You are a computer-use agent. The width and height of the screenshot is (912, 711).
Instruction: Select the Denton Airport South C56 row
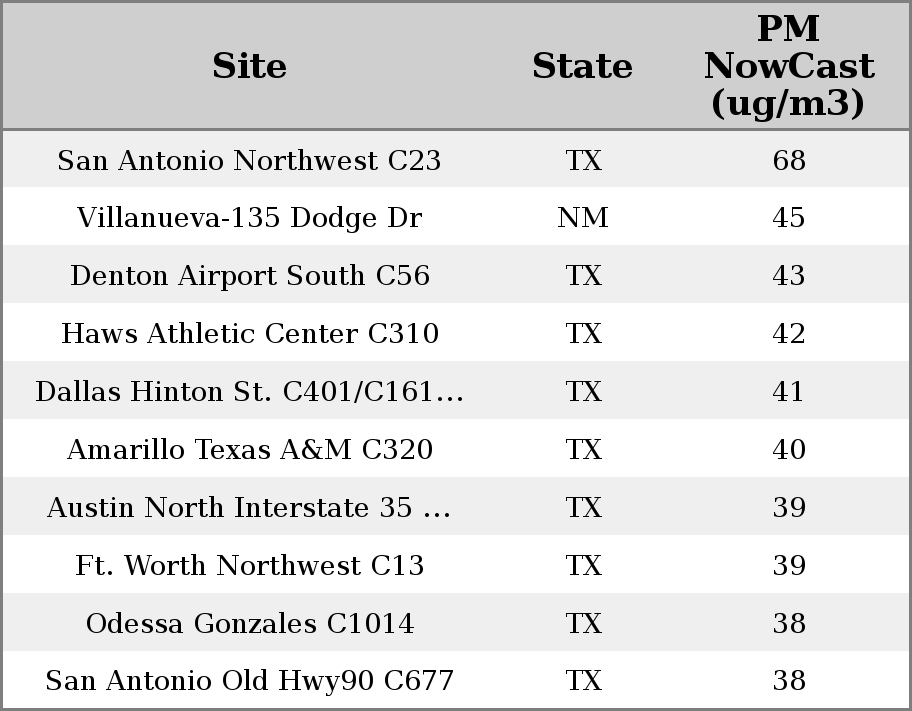pyautogui.click(x=249, y=276)
